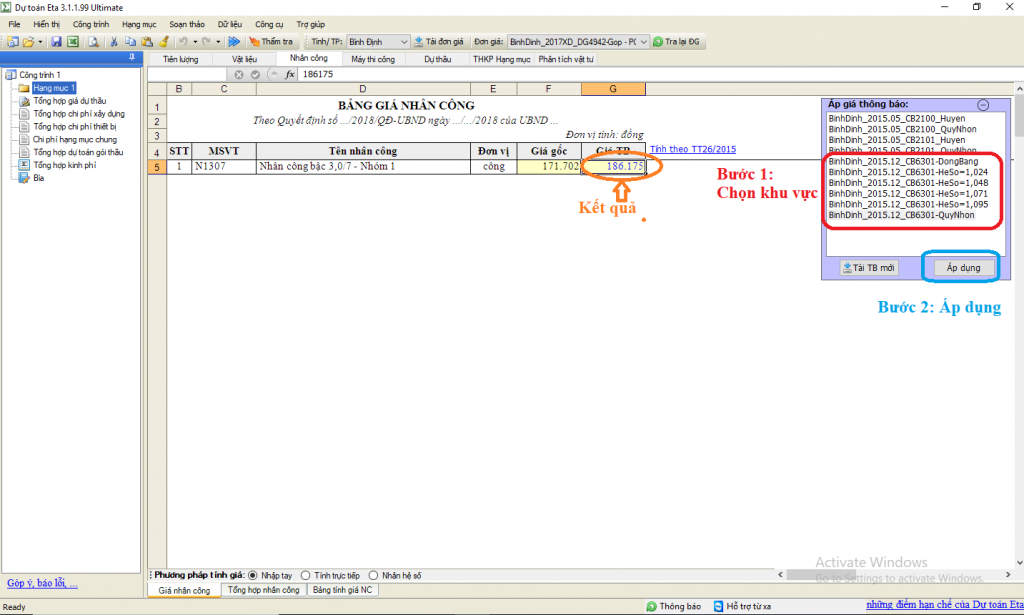Open the Tính theo TT26/2015 link
Screen dimensions: 1024x615
[x=692, y=149]
